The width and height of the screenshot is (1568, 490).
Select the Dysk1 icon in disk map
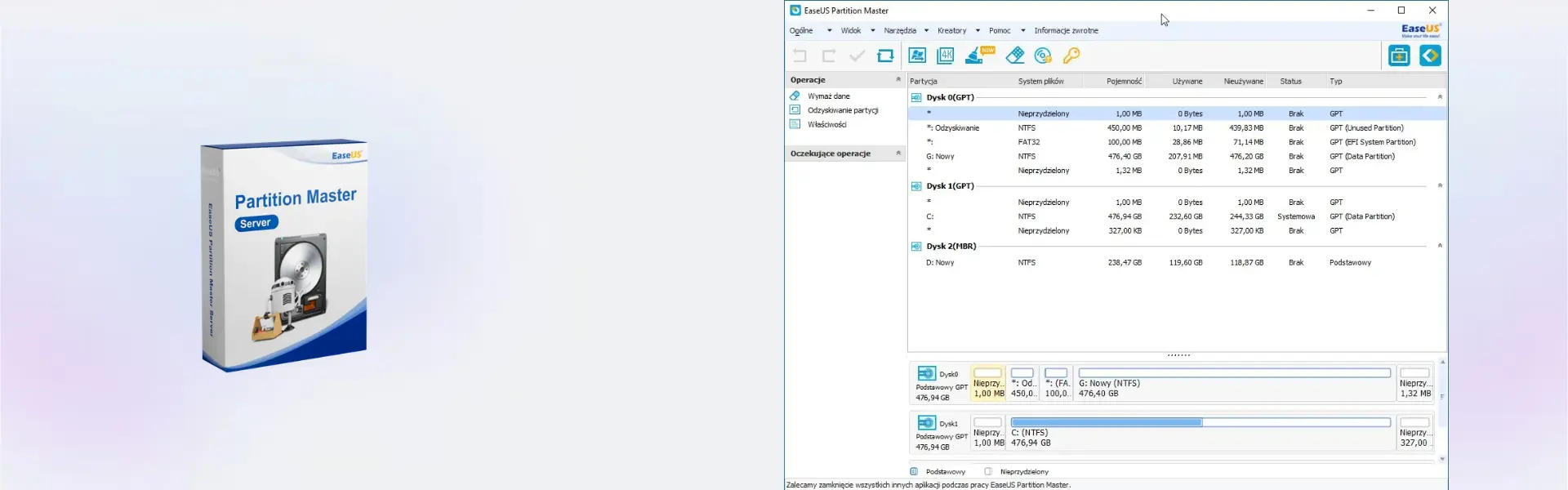coord(926,423)
